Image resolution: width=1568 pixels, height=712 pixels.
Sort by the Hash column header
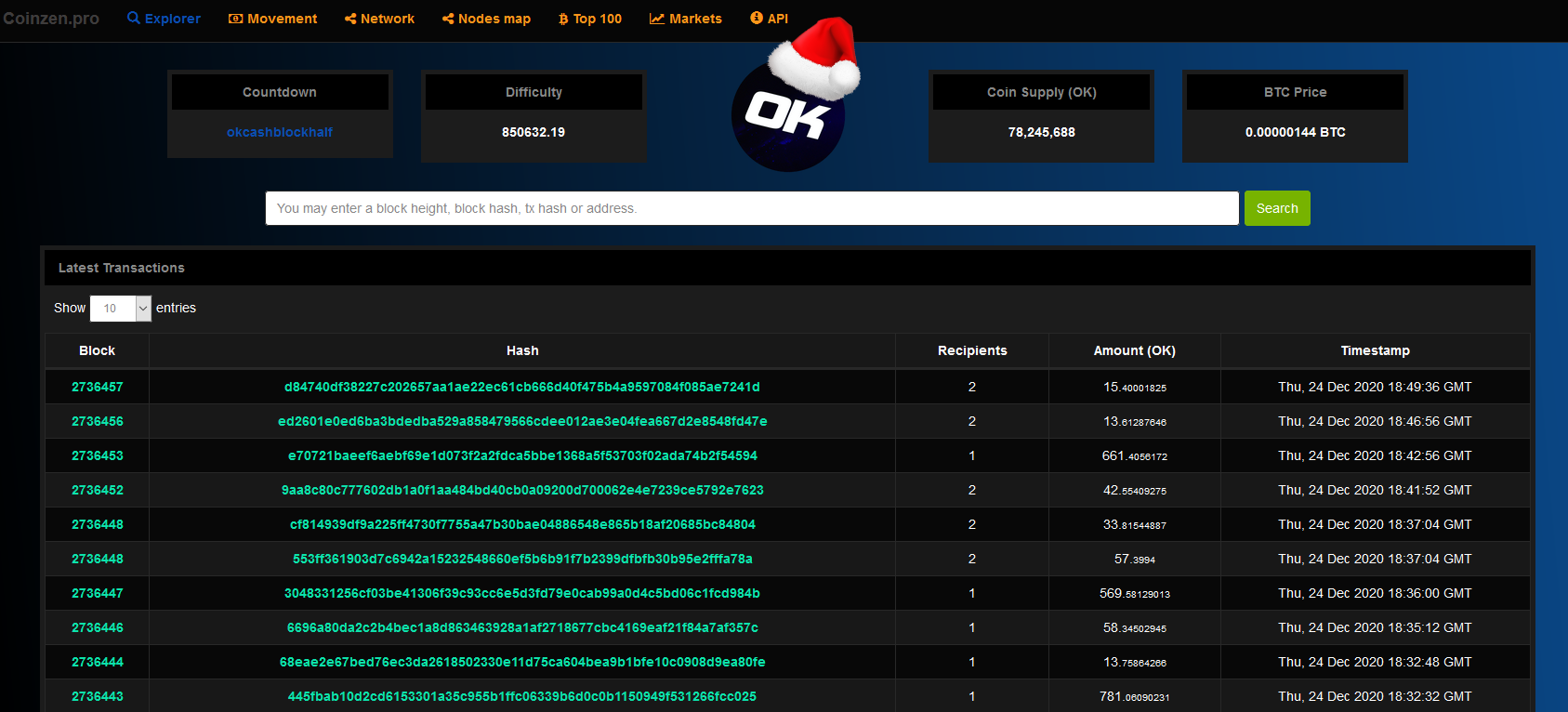[522, 350]
